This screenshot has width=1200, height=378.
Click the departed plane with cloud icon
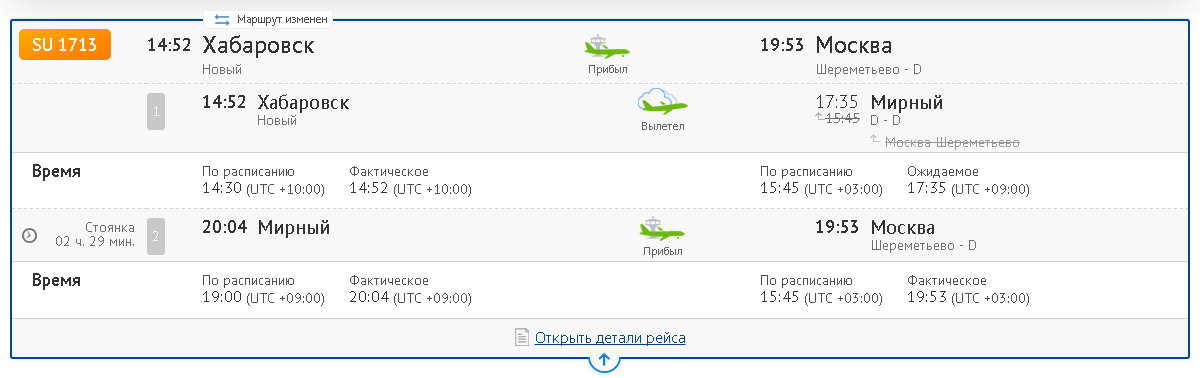coord(663,102)
